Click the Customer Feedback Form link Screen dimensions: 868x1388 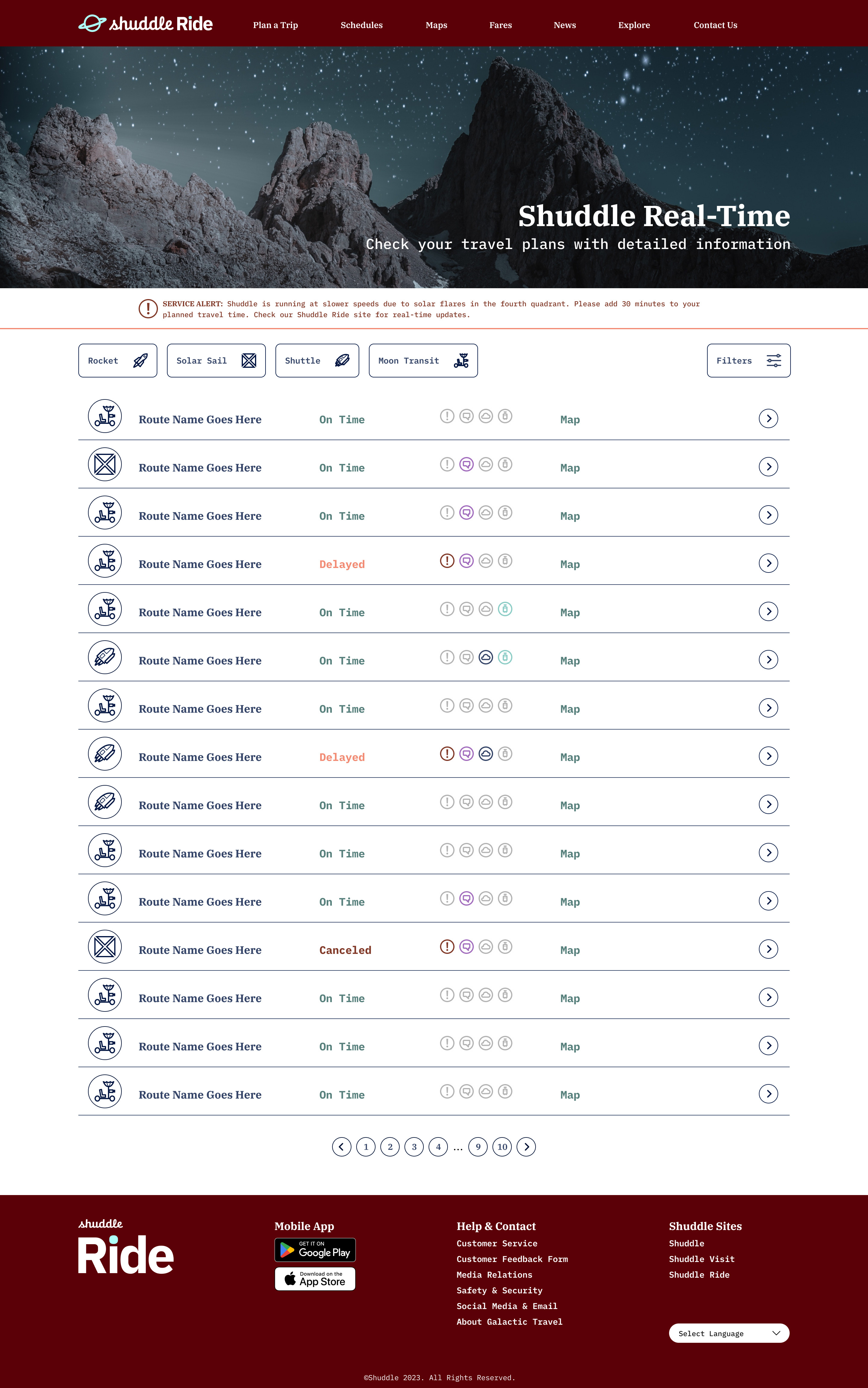point(512,1259)
